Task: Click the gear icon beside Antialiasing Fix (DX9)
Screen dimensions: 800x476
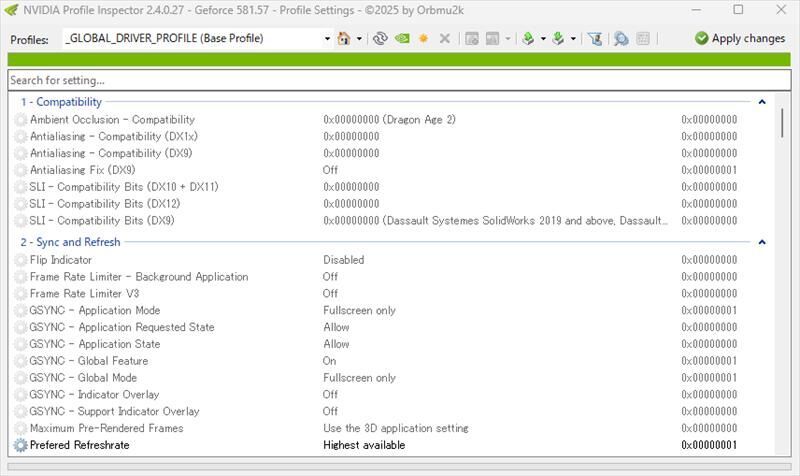Action: point(20,170)
